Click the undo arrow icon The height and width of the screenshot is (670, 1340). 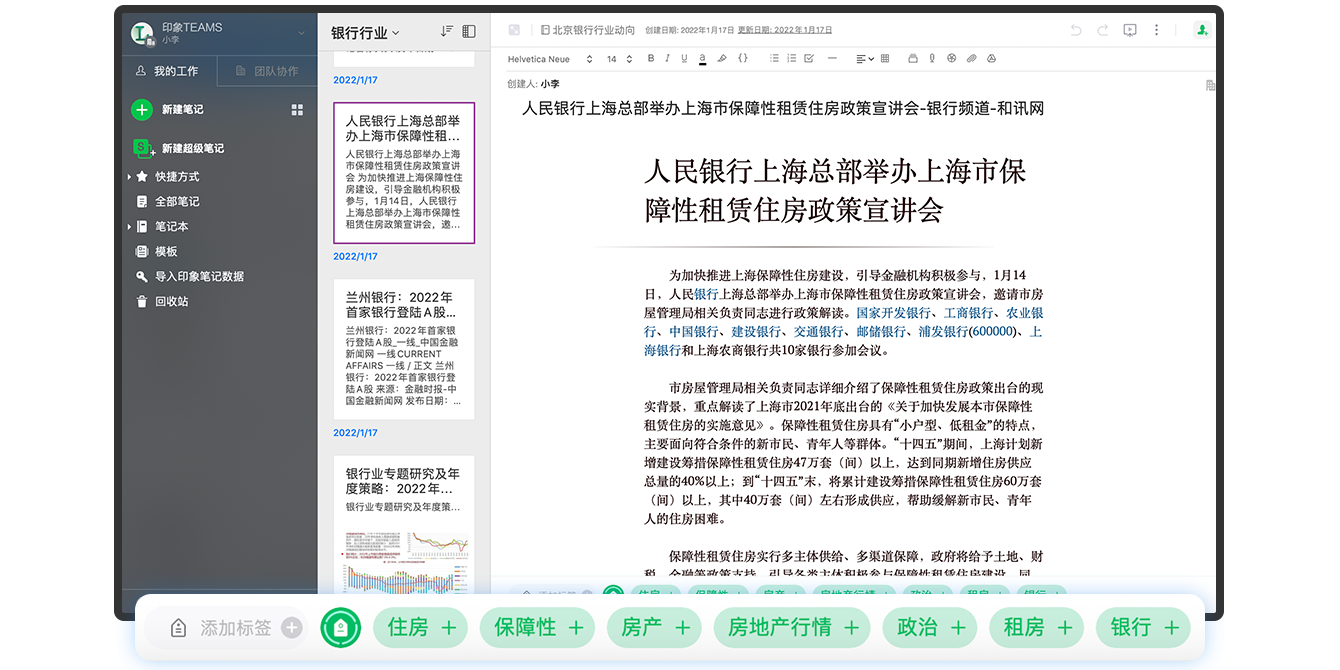tap(1076, 30)
